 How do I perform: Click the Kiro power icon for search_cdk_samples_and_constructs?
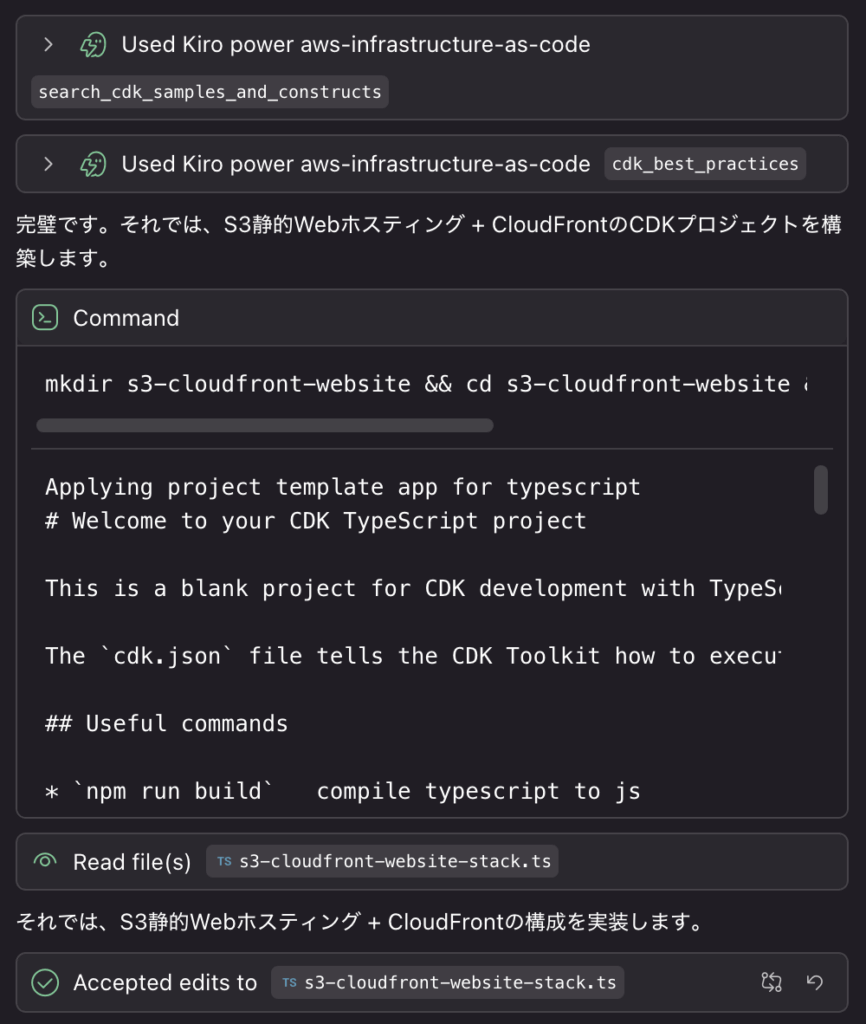pos(93,44)
